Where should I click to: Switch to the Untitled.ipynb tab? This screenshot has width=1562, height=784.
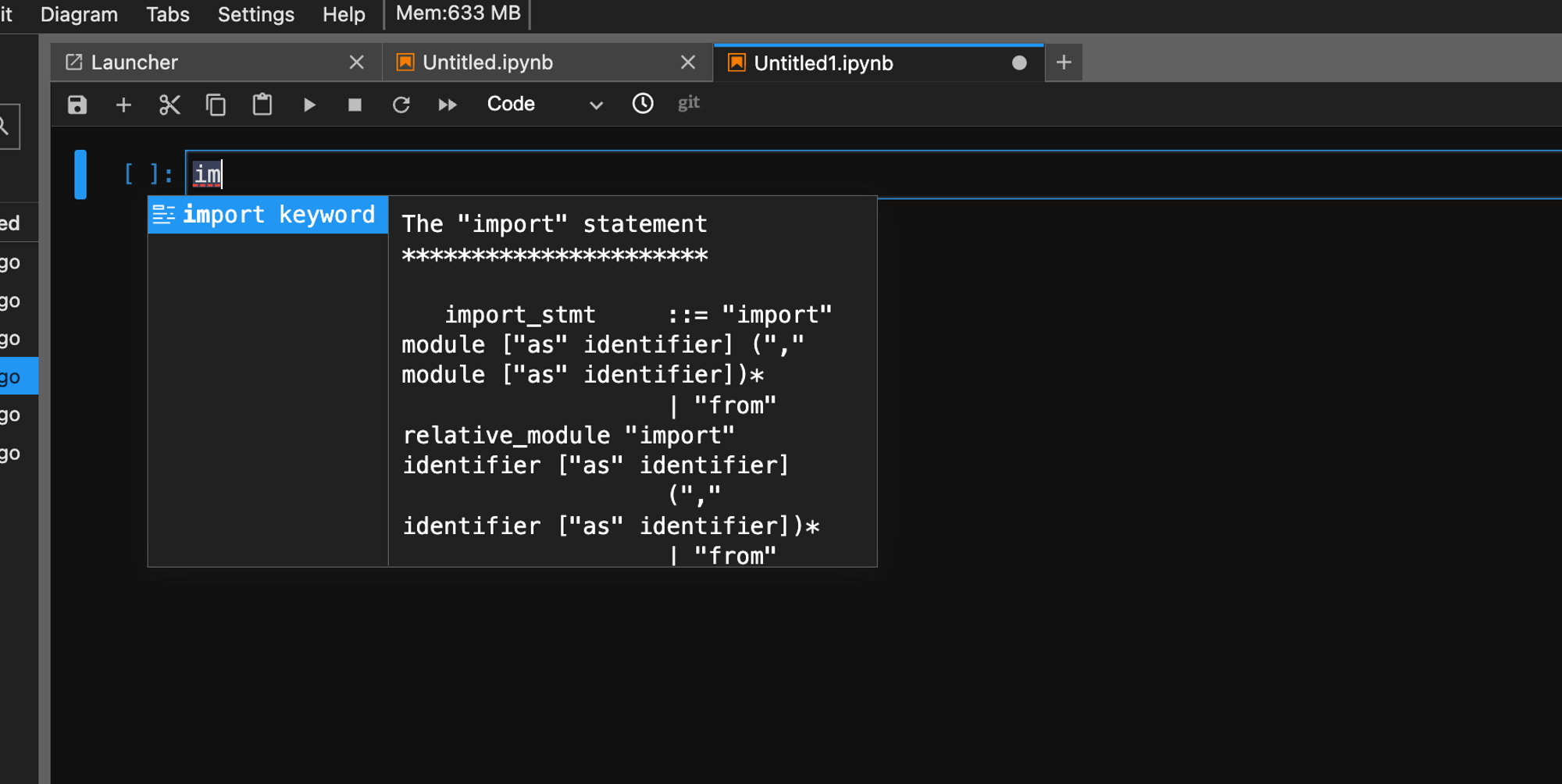487,62
